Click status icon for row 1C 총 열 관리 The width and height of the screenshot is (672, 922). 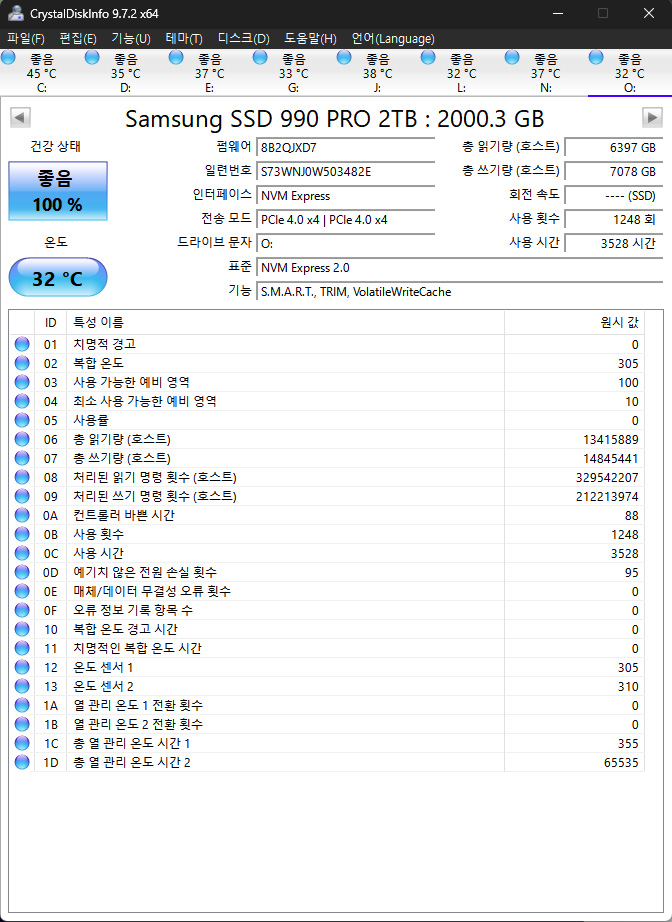[22, 743]
